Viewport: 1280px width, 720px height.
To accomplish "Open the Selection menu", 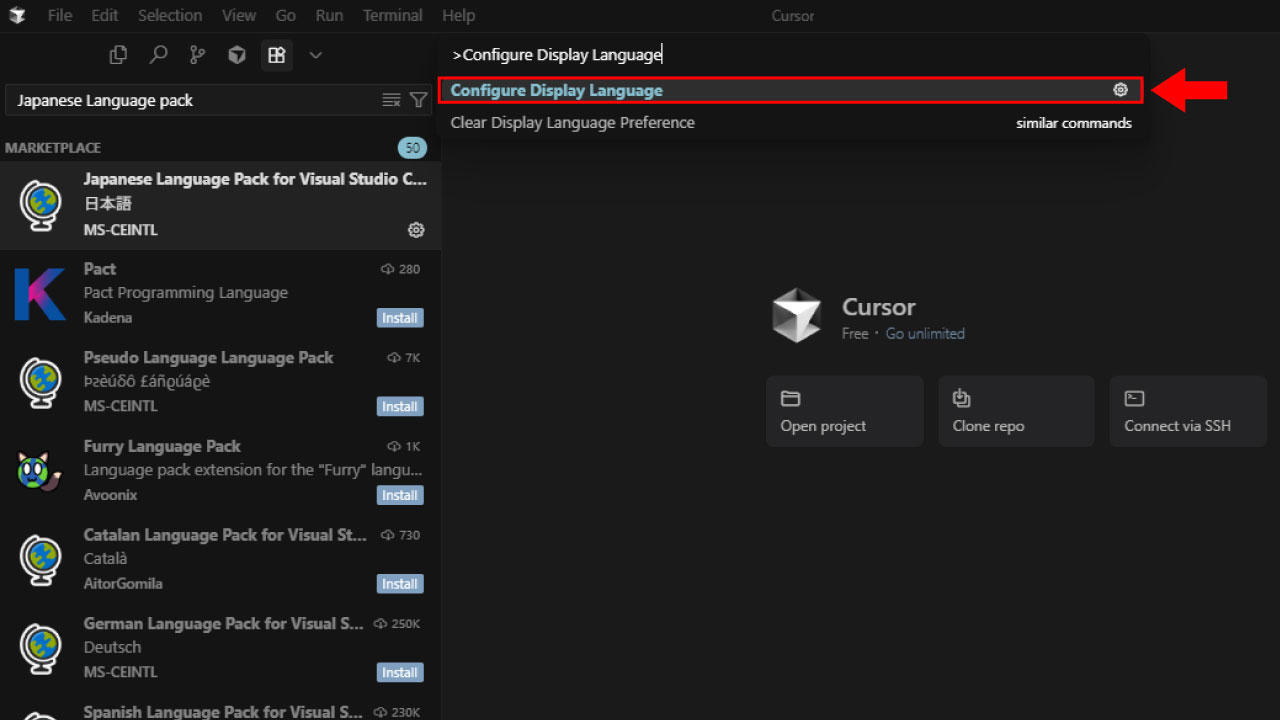I will point(170,15).
